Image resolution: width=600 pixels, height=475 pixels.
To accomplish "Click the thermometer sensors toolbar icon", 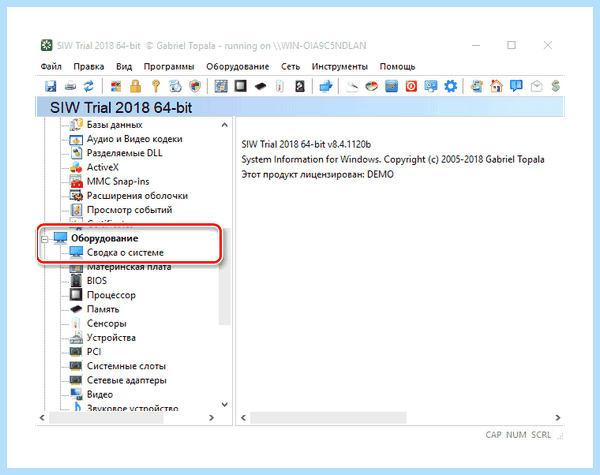I will (x=280, y=86).
